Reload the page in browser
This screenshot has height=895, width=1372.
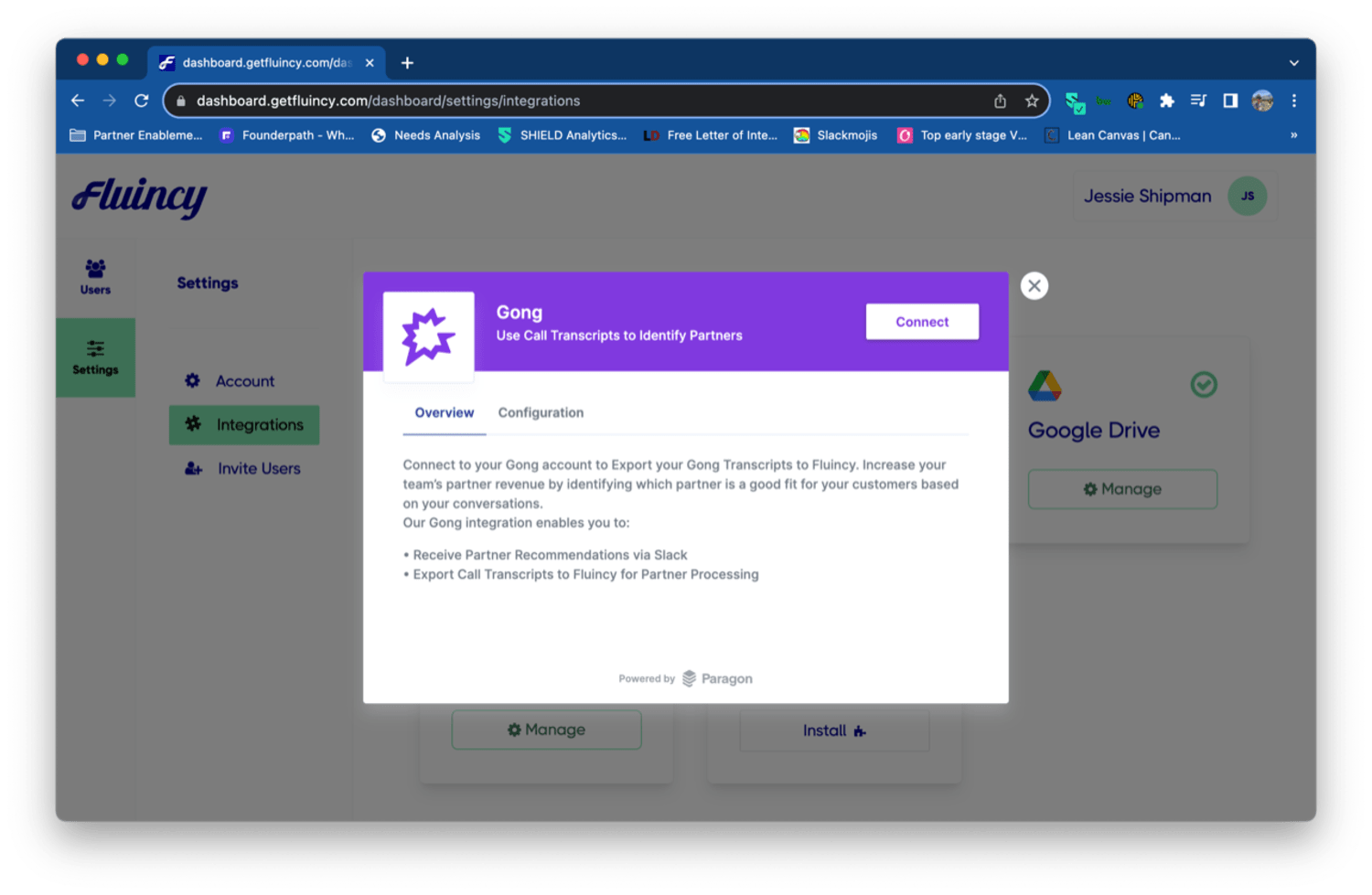tap(142, 101)
